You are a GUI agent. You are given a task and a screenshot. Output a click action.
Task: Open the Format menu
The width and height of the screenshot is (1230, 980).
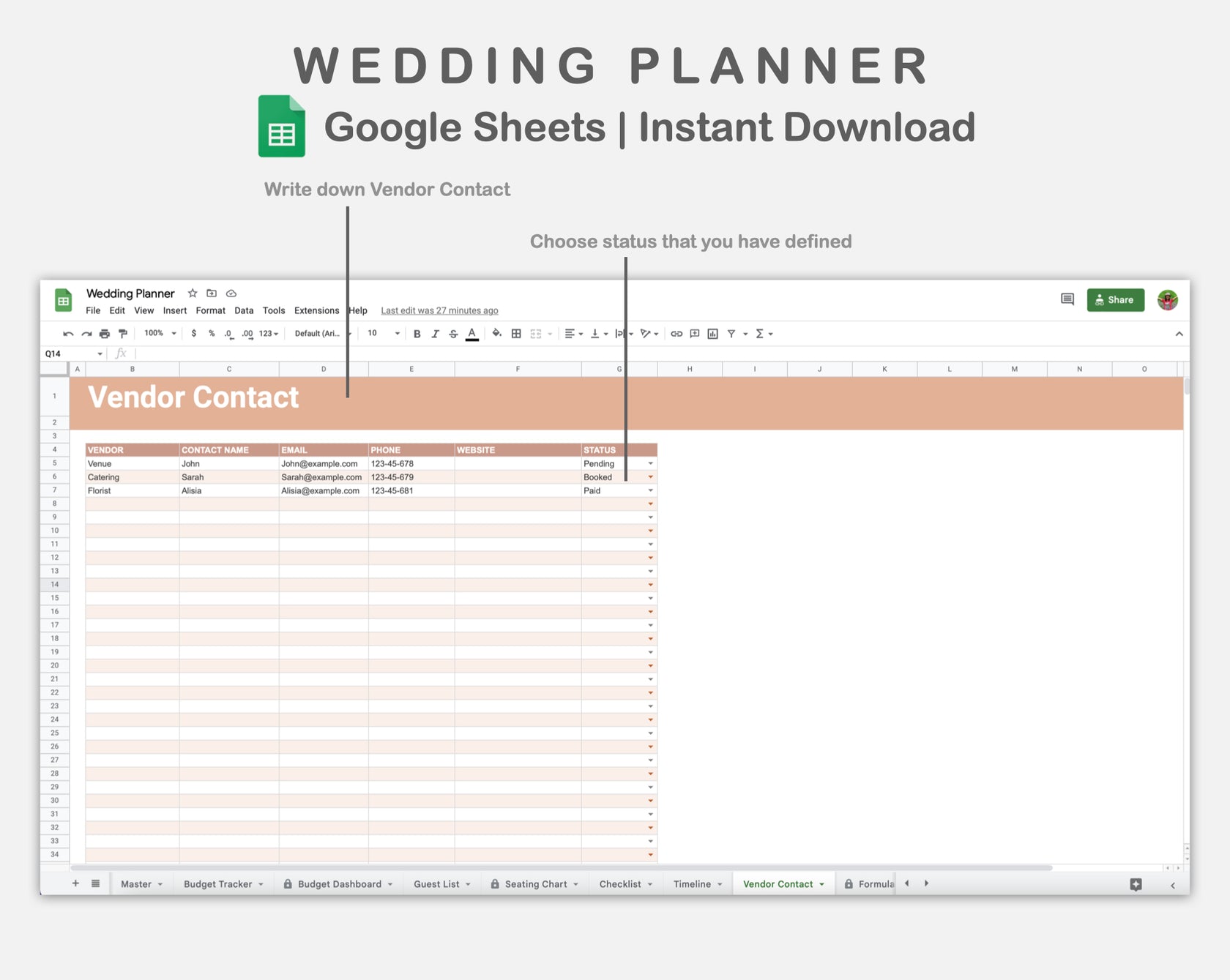[210, 310]
